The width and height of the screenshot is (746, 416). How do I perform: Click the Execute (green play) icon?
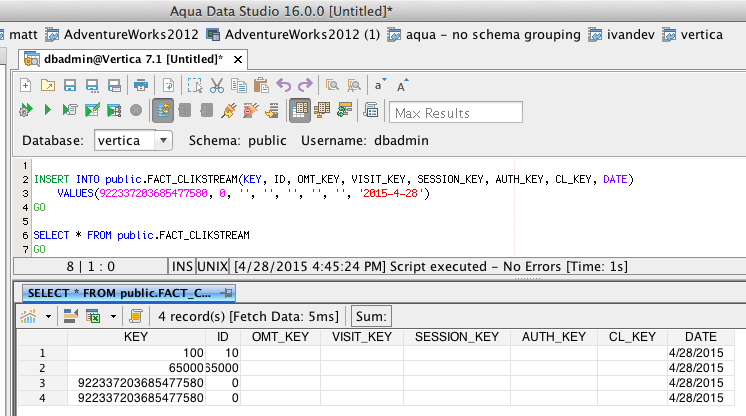coord(47,110)
